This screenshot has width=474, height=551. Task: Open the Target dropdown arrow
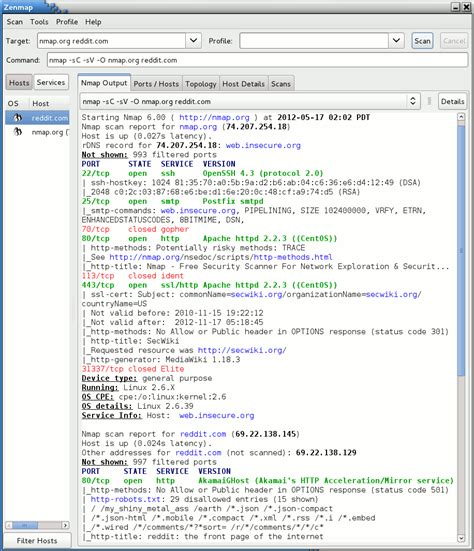(193, 41)
